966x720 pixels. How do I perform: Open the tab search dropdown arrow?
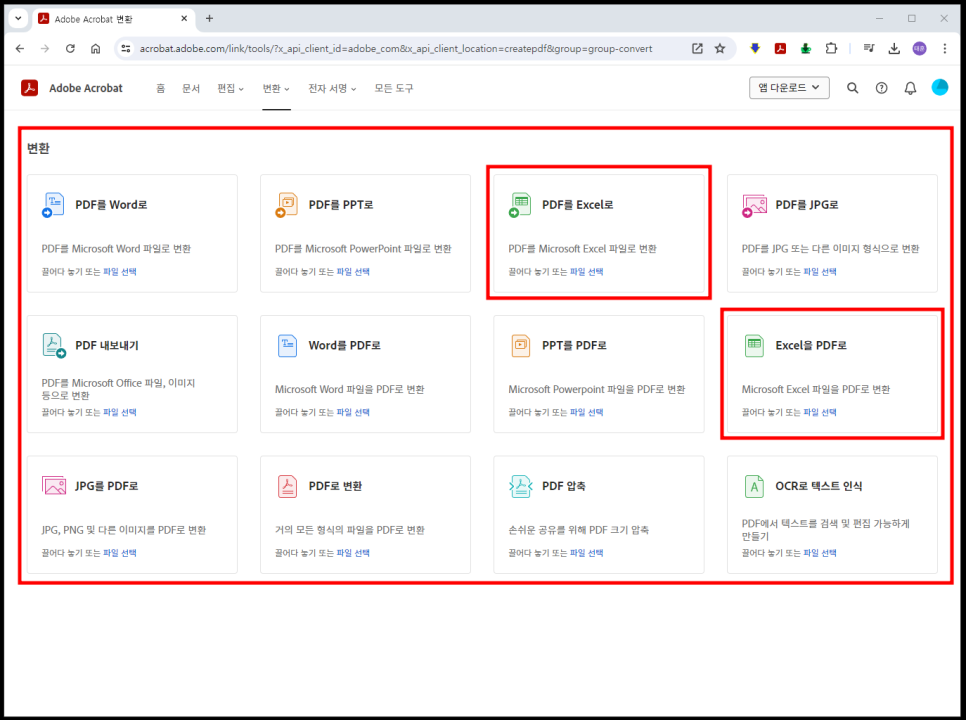click(18, 18)
